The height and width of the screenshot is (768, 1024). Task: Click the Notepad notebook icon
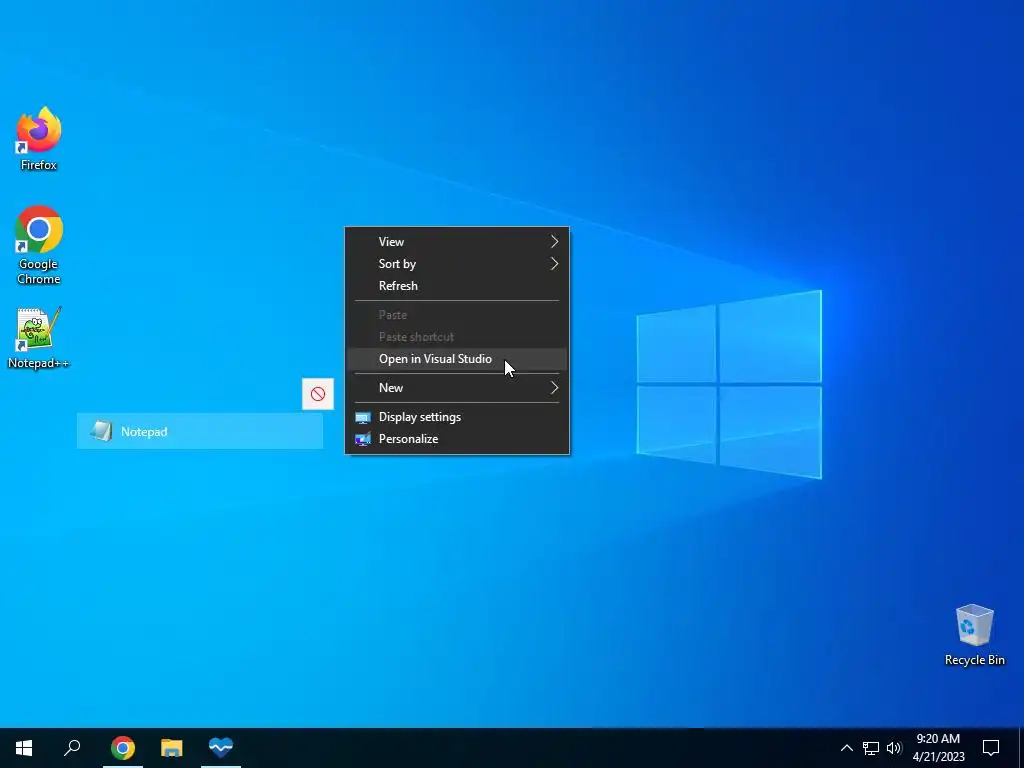pyautogui.click(x=101, y=431)
